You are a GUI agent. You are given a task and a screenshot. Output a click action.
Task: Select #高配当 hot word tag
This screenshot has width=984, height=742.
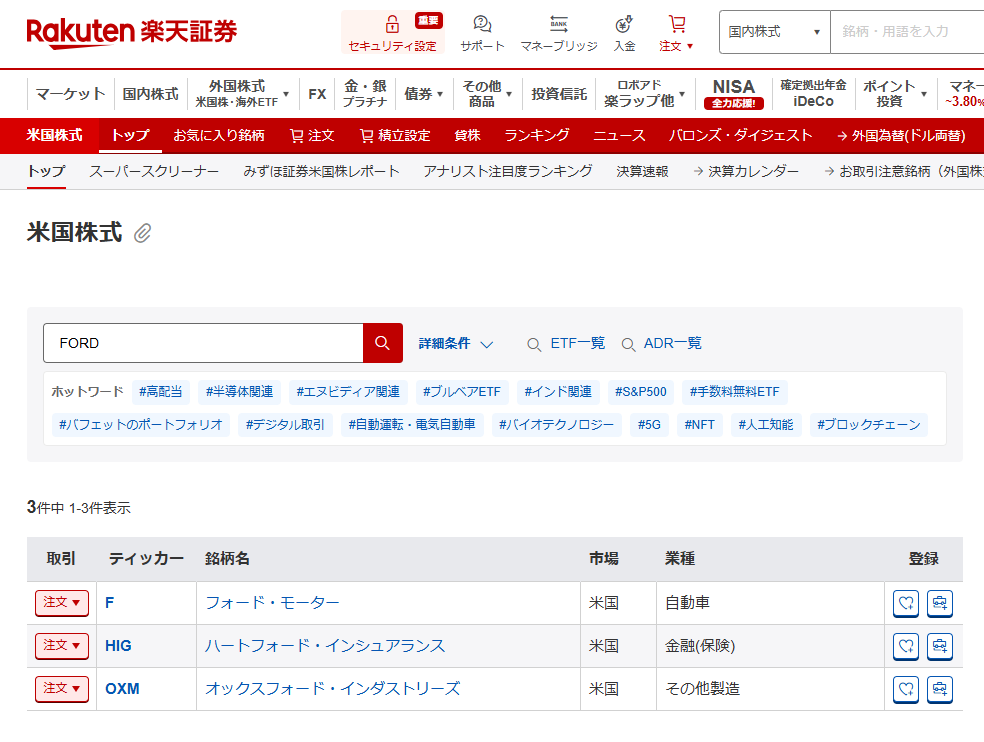click(x=161, y=392)
